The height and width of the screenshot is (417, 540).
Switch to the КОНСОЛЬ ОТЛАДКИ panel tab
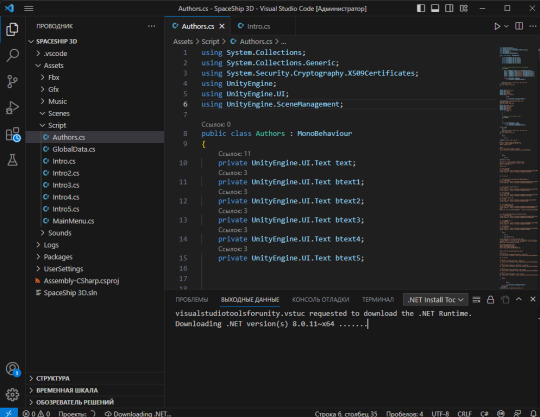coord(321,300)
